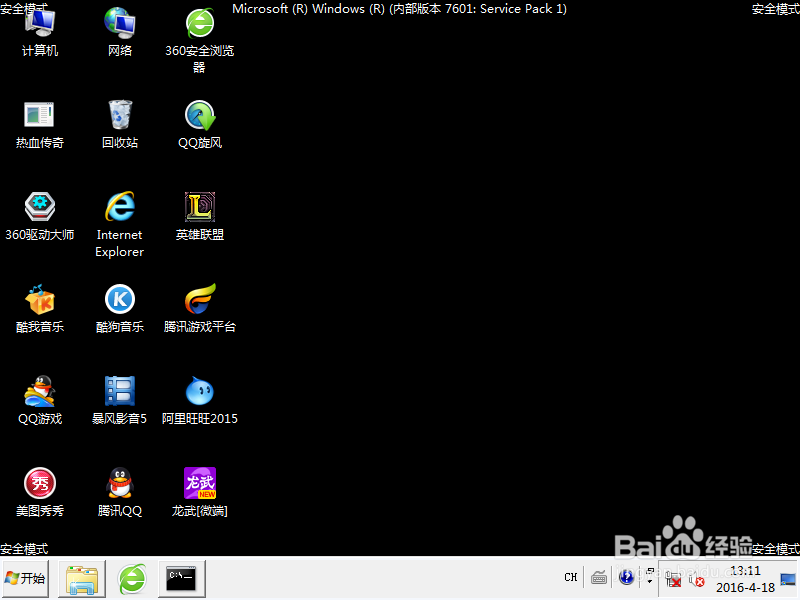Select the Internet Explorer desktop icon
This screenshot has height=600, width=800.
coord(120,225)
